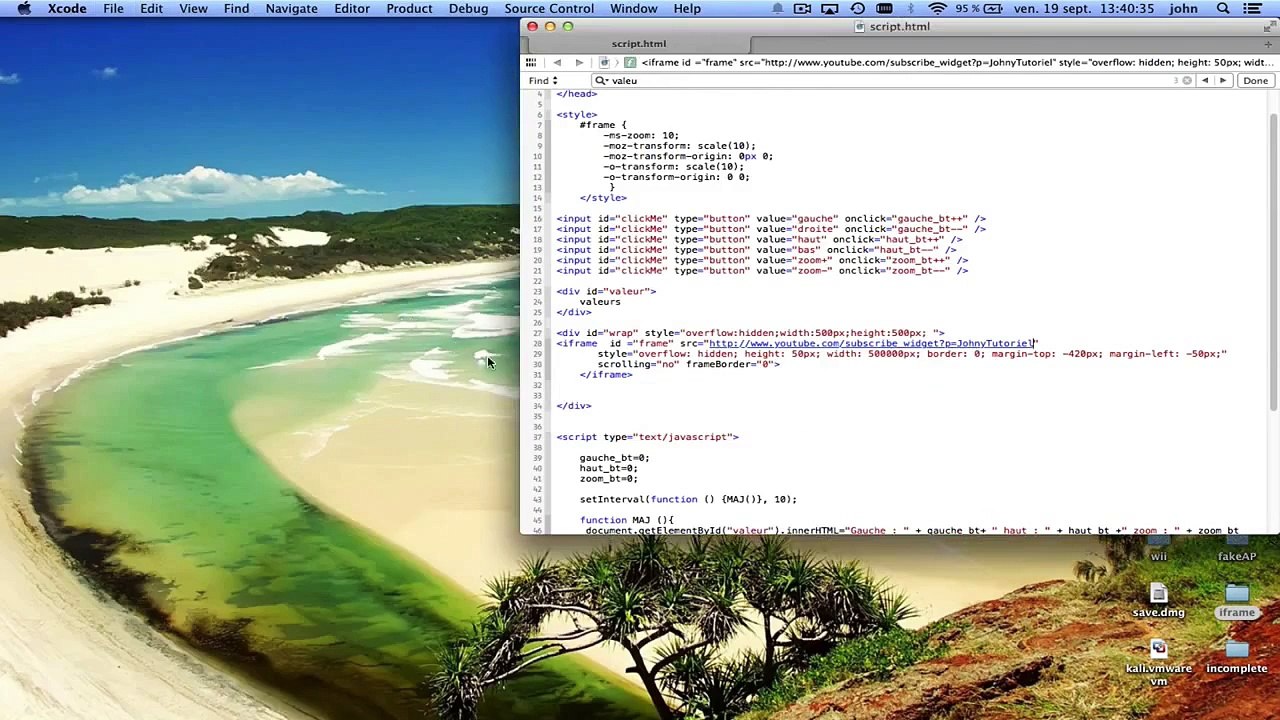Select save.dmg desktop file
This screenshot has width=1280, height=720.
click(1158, 601)
